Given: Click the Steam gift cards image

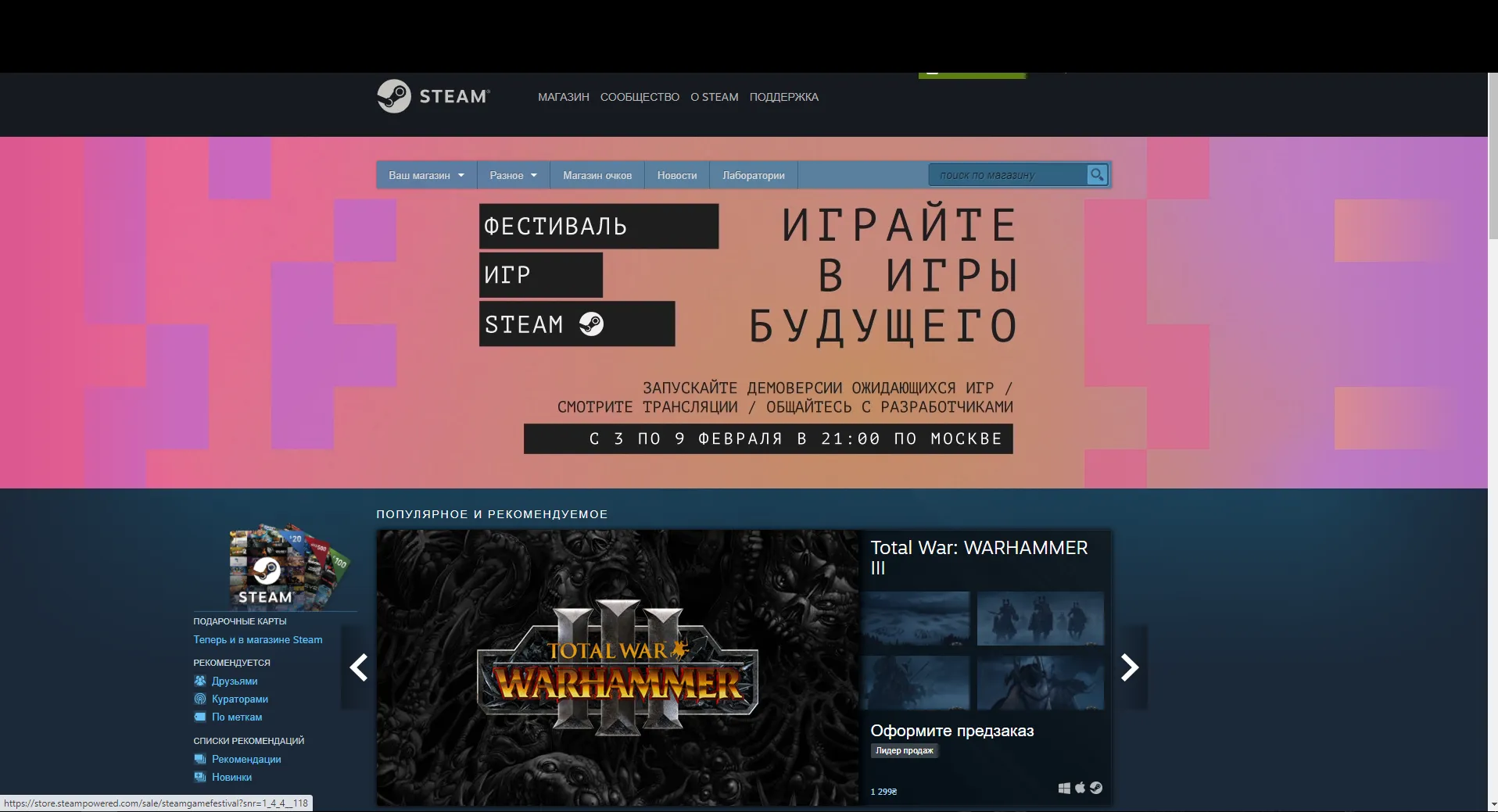Looking at the screenshot, I should [289, 567].
